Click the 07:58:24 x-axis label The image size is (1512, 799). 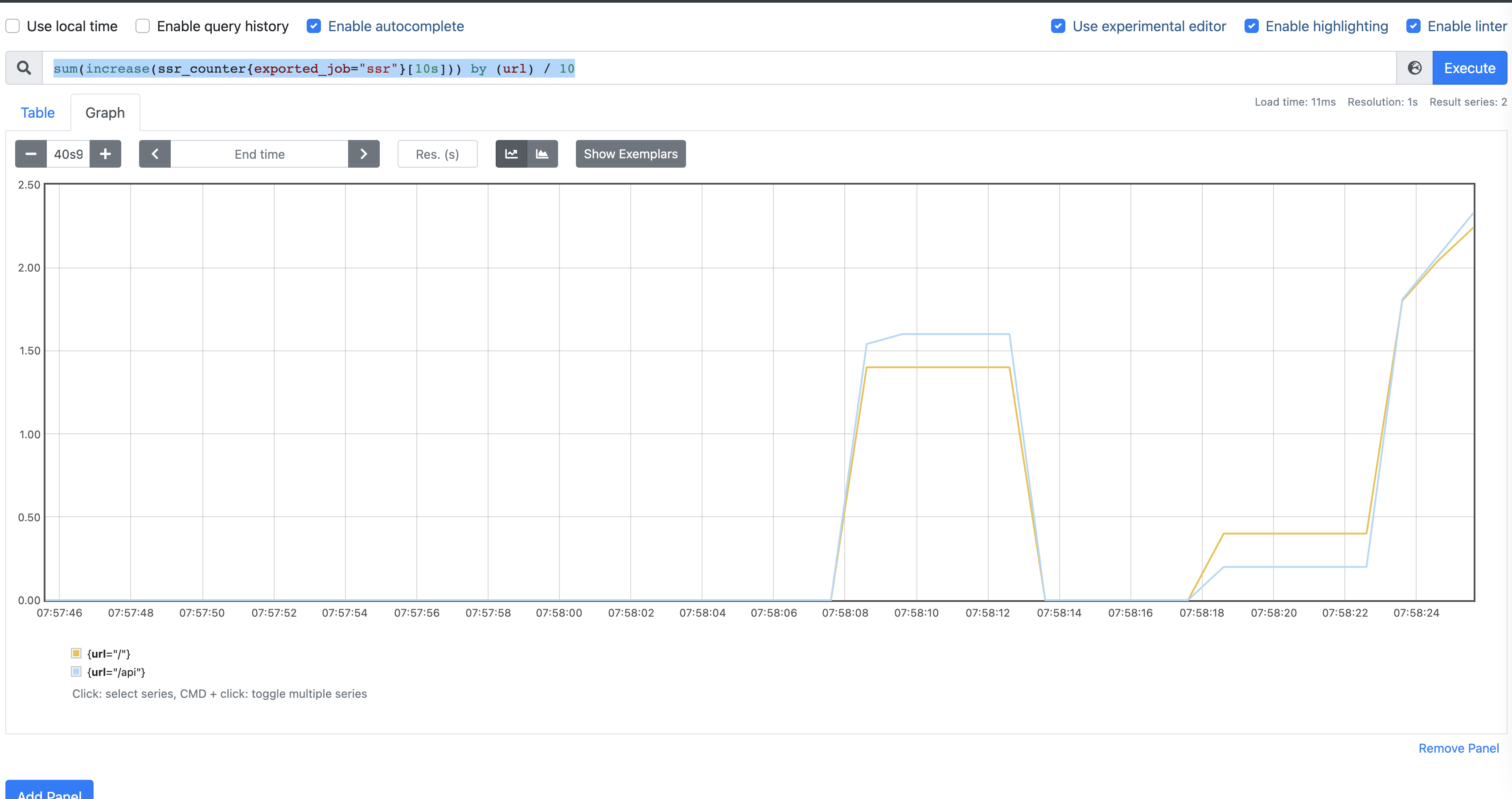coord(1416,613)
